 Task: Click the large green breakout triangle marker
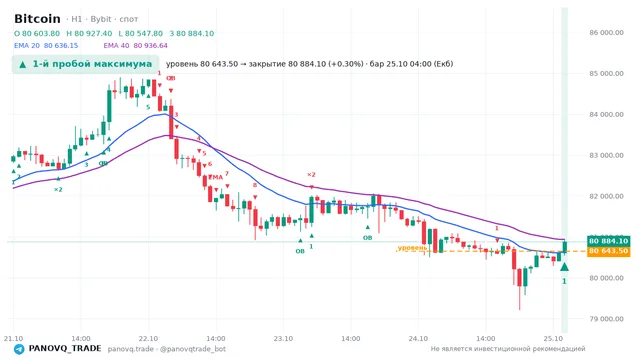pyautogui.click(x=564, y=267)
